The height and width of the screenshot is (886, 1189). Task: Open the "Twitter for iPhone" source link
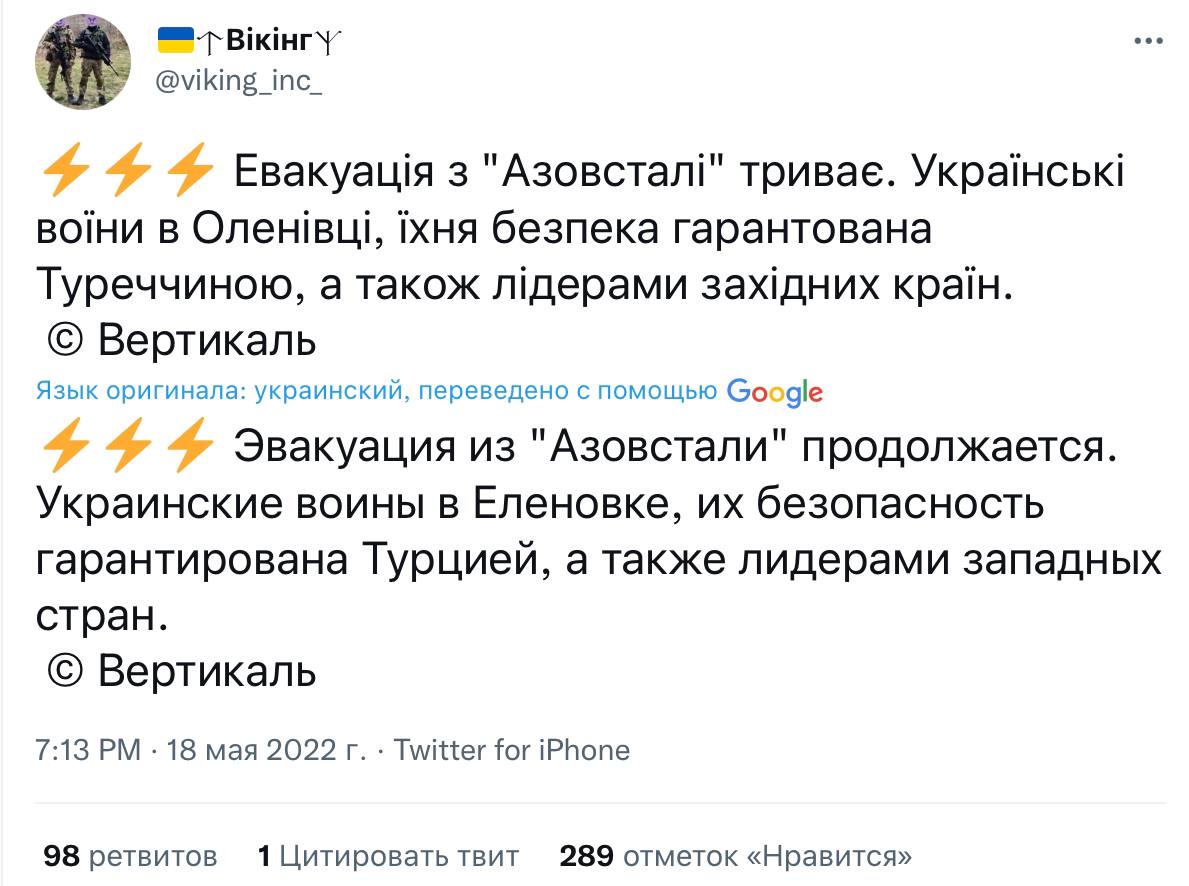(x=512, y=749)
